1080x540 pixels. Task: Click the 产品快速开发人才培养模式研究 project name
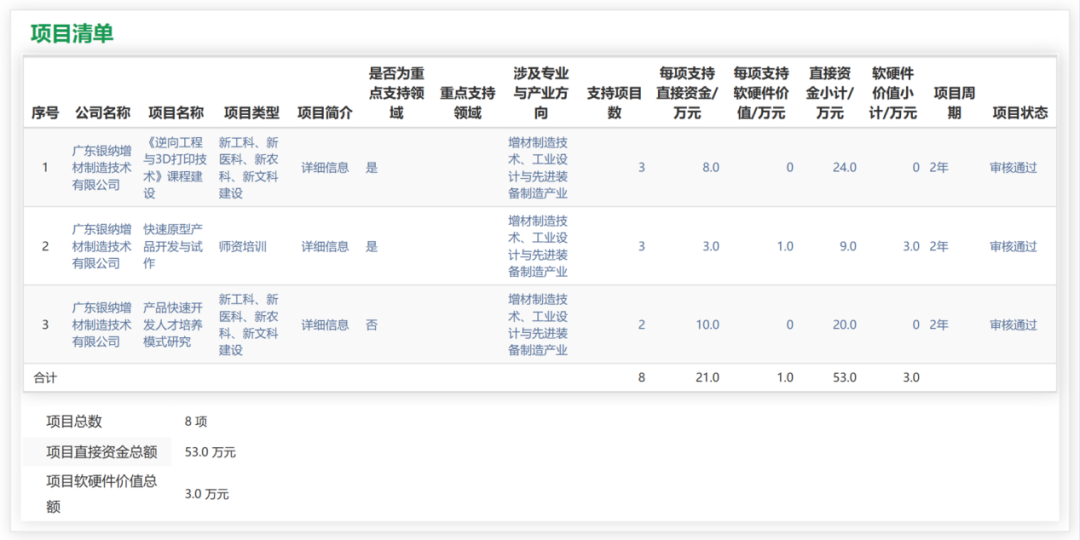175,325
